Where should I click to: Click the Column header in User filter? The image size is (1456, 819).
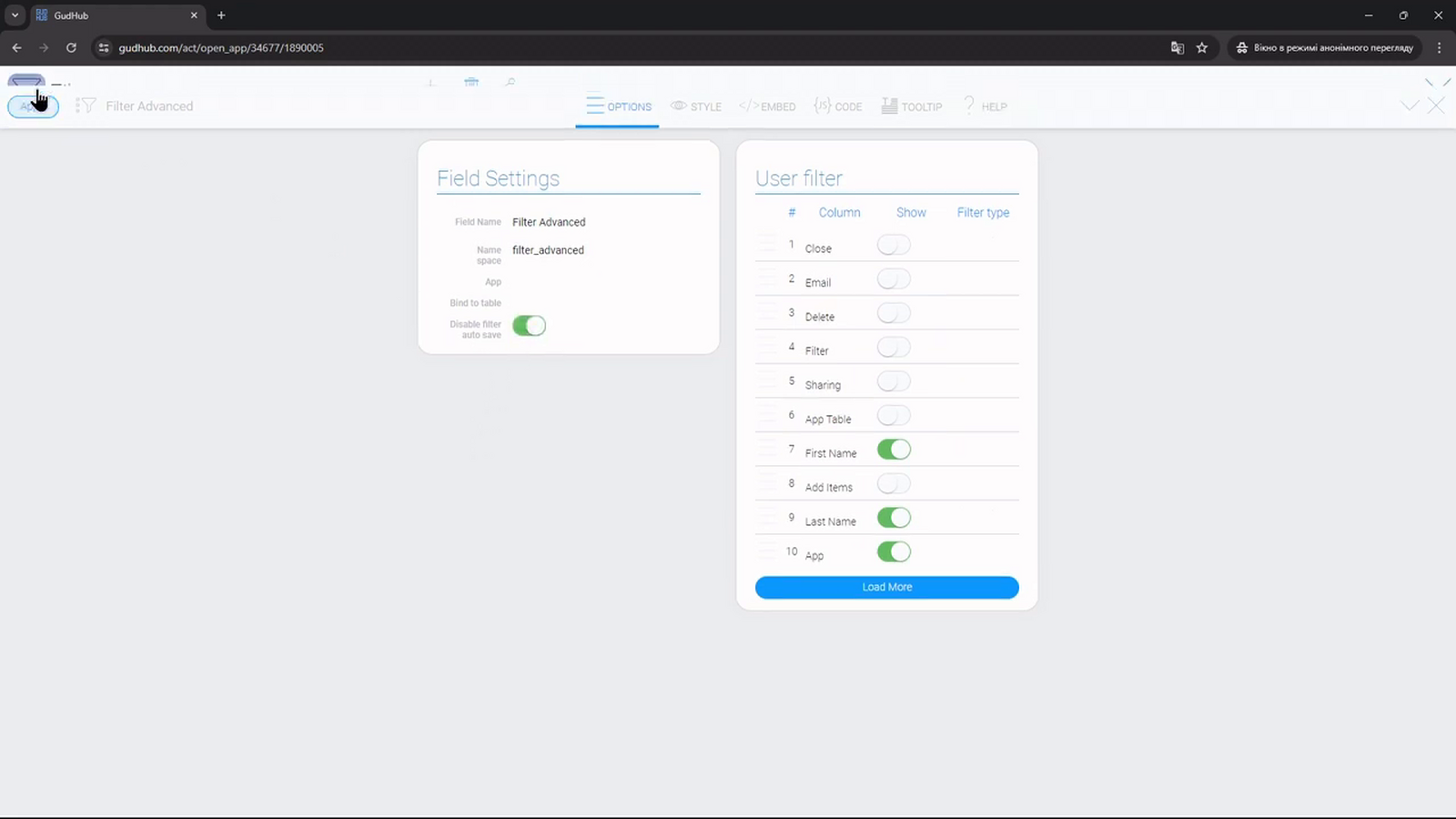point(839,212)
